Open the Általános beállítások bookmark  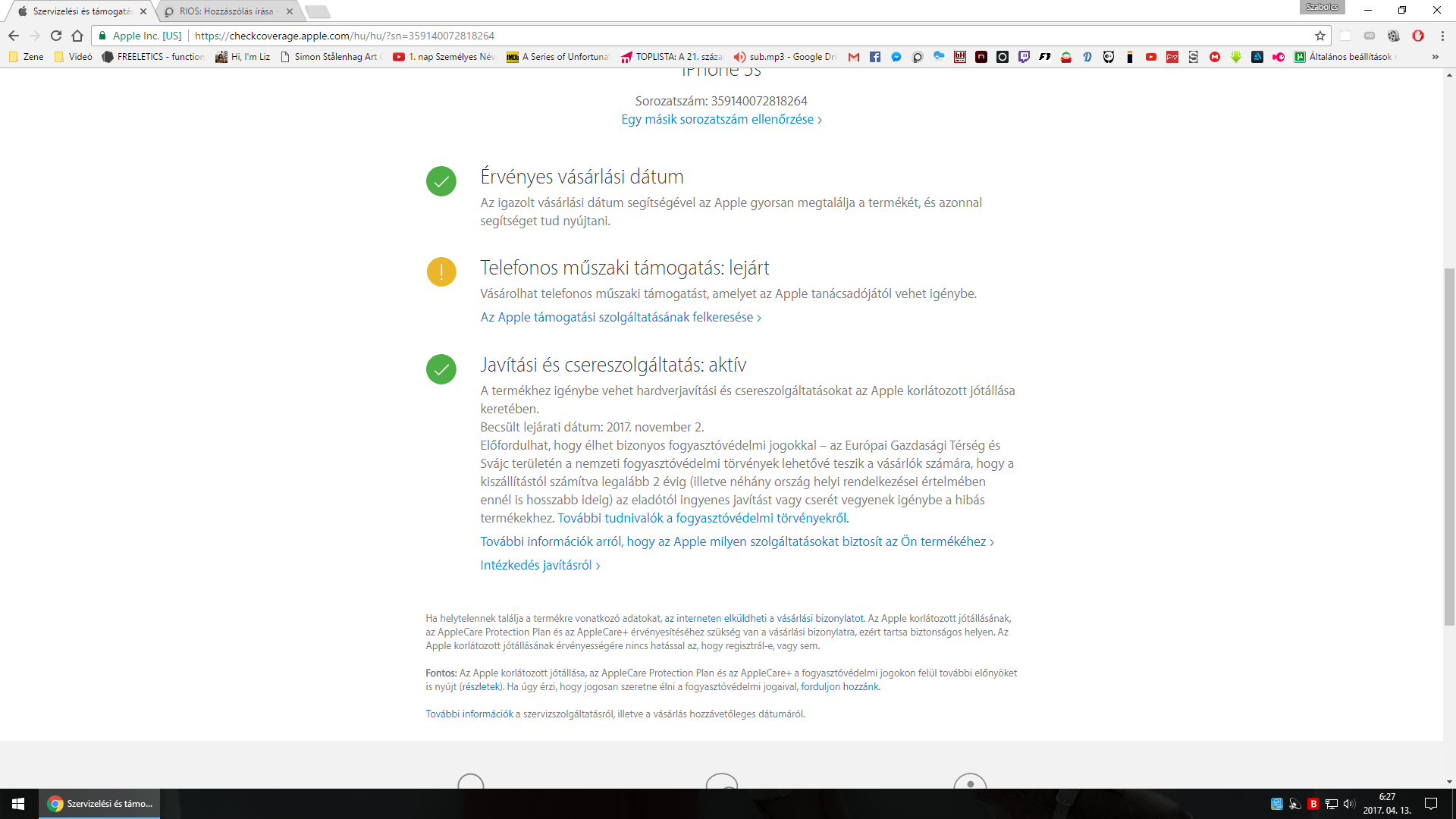tap(1345, 57)
